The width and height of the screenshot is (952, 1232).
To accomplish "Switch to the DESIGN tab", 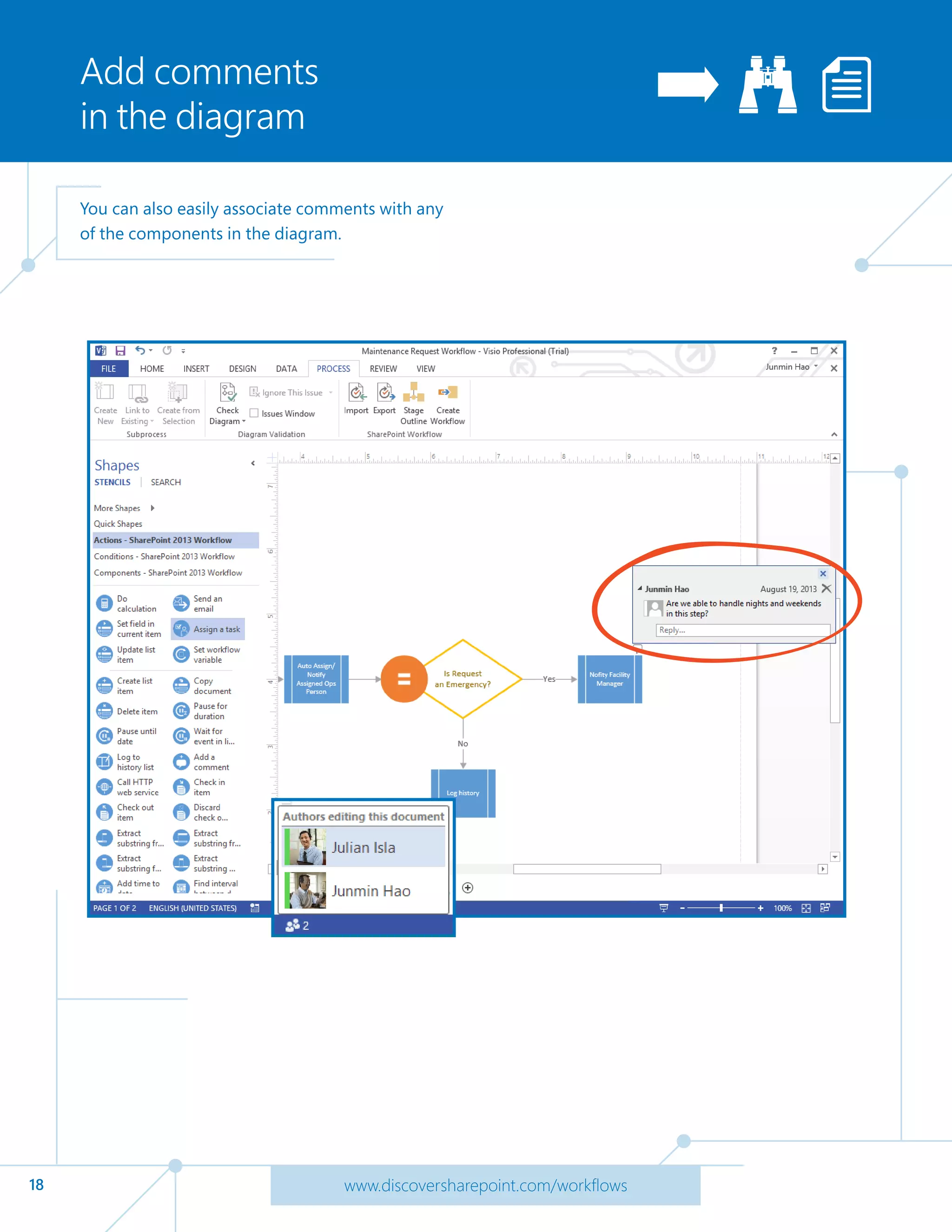I will click(243, 368).
